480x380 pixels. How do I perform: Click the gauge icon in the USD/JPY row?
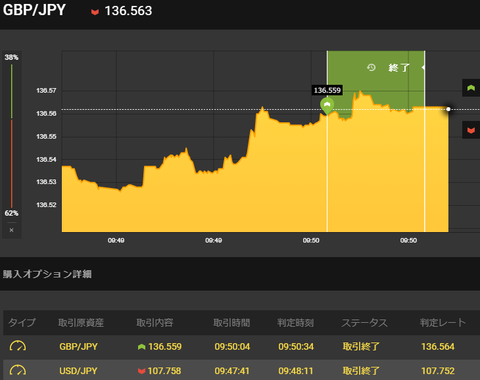[x=18, y=370]
